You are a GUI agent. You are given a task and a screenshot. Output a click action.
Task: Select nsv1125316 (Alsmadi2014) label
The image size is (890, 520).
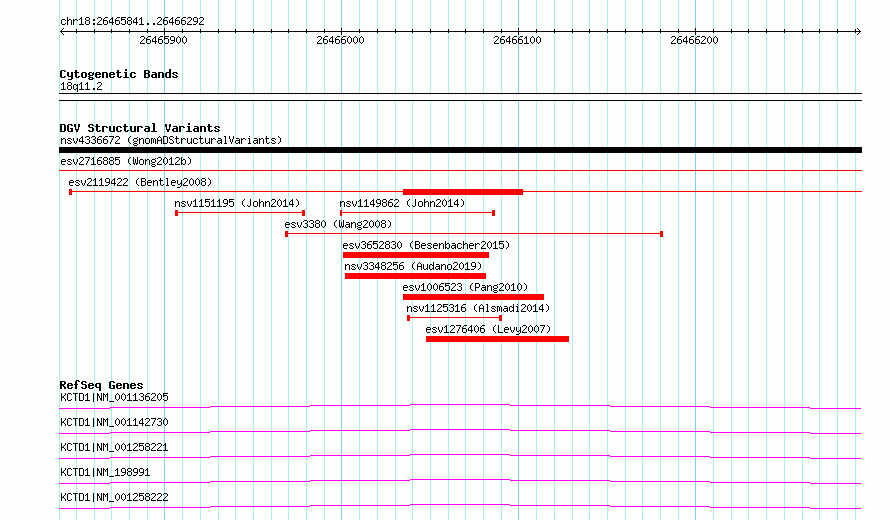pyautogui.click(x=478, y=308)
